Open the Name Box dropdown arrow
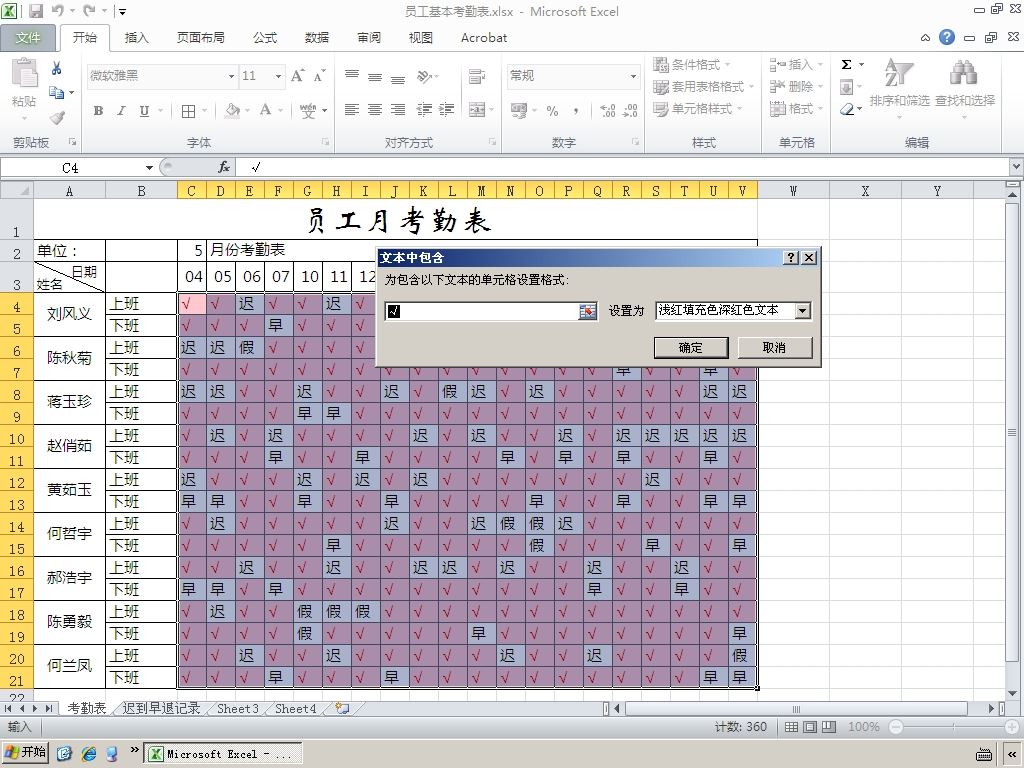The width and height of the screenshot is (1024, 768). coord(149,168)
